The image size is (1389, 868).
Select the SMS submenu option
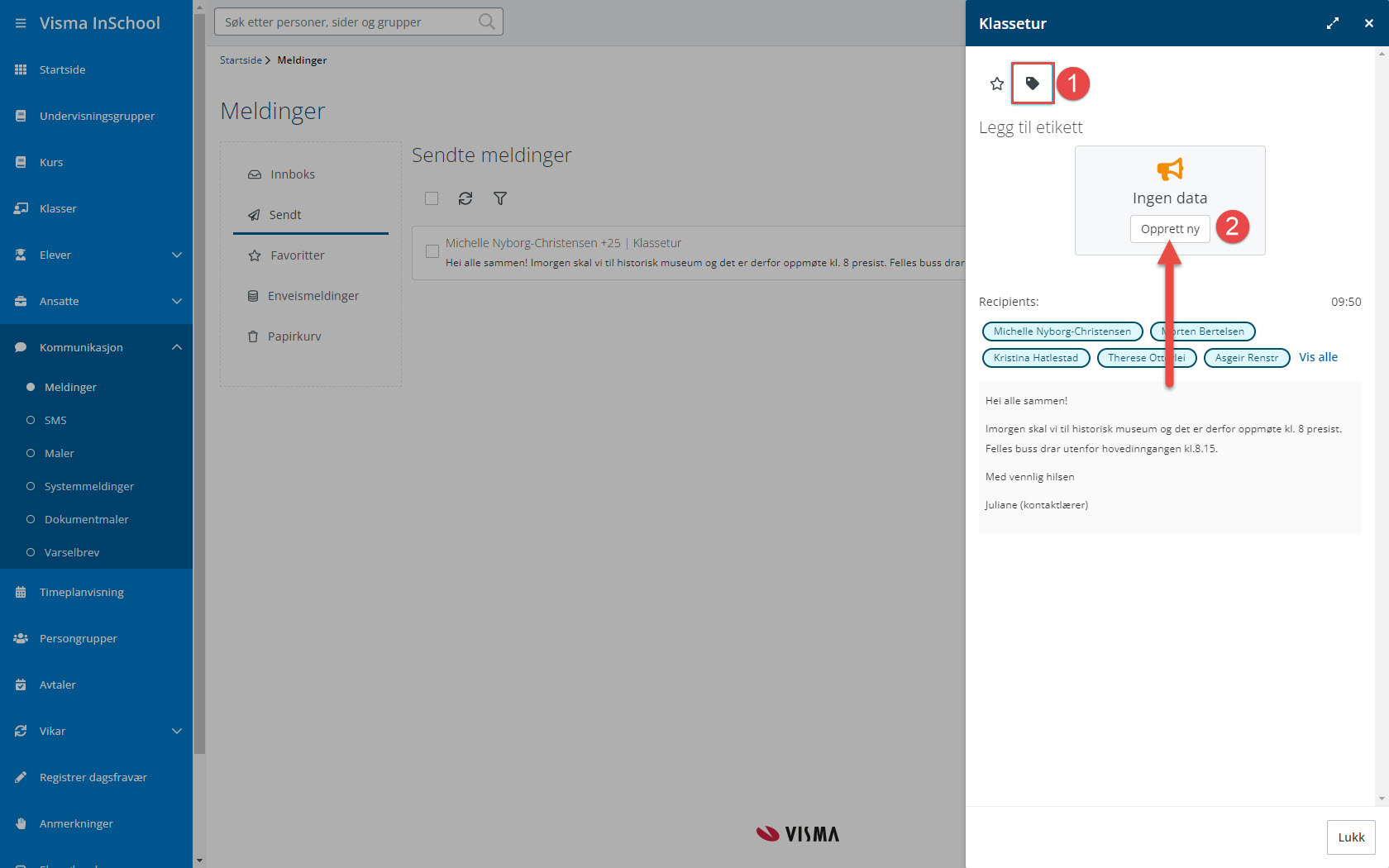click(55, 420)
